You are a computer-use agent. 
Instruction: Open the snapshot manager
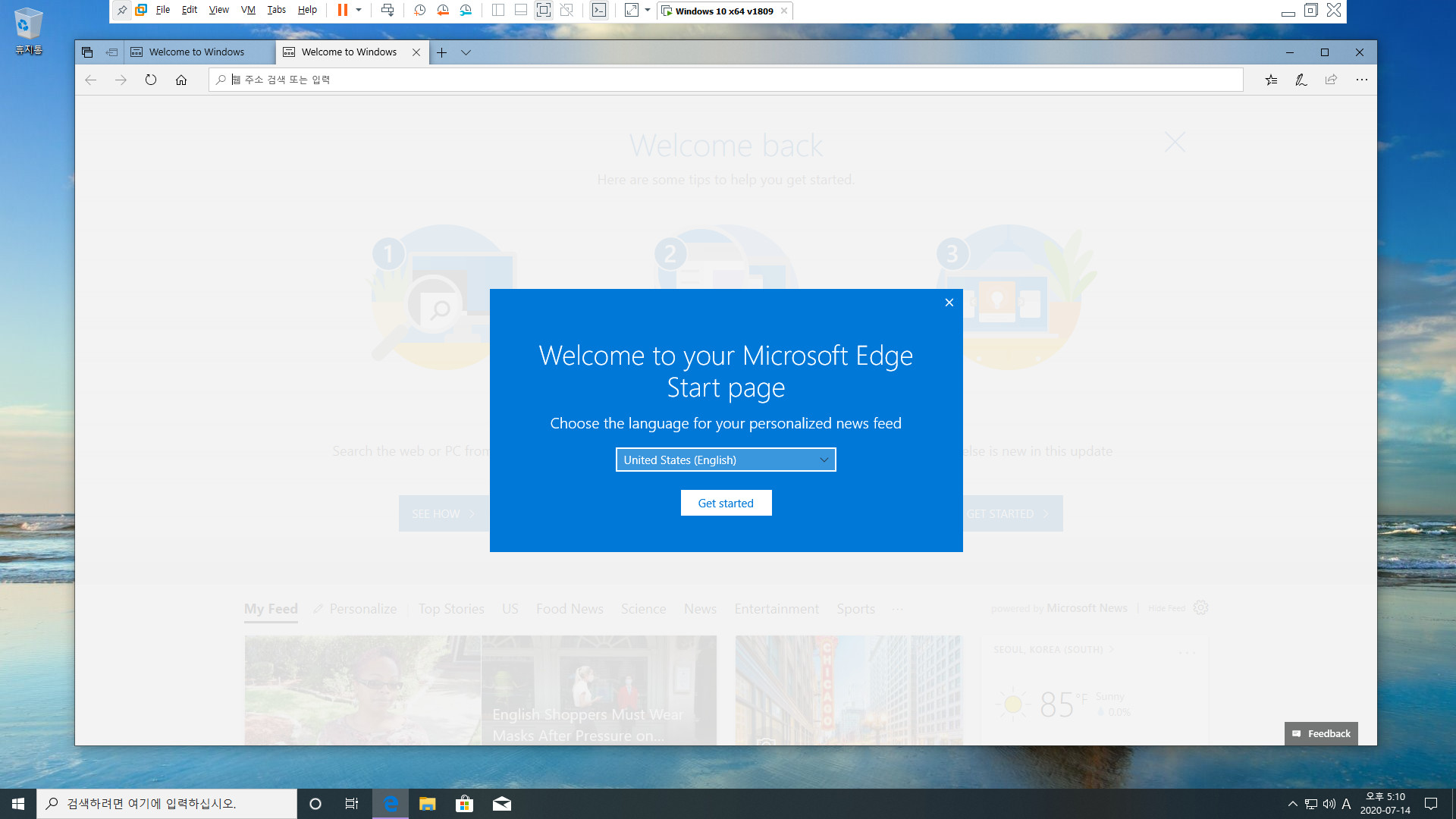pyautogui.click(x=466, y=11)
